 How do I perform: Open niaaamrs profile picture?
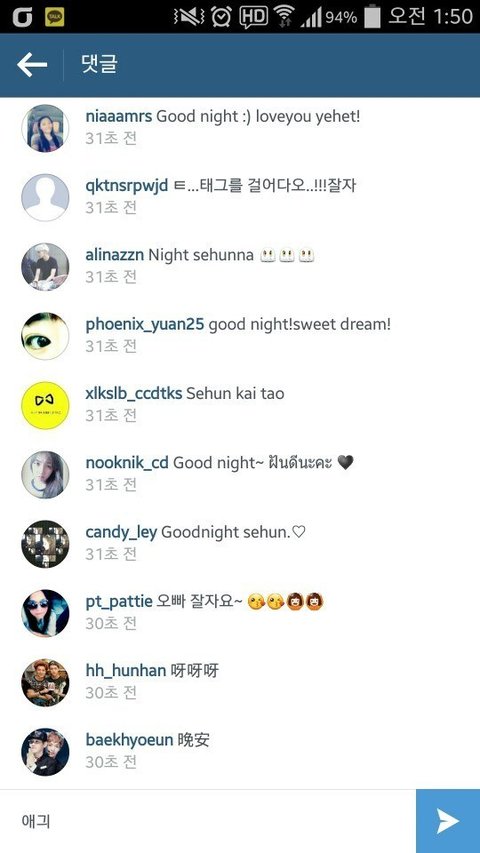(x=45, y=128)
